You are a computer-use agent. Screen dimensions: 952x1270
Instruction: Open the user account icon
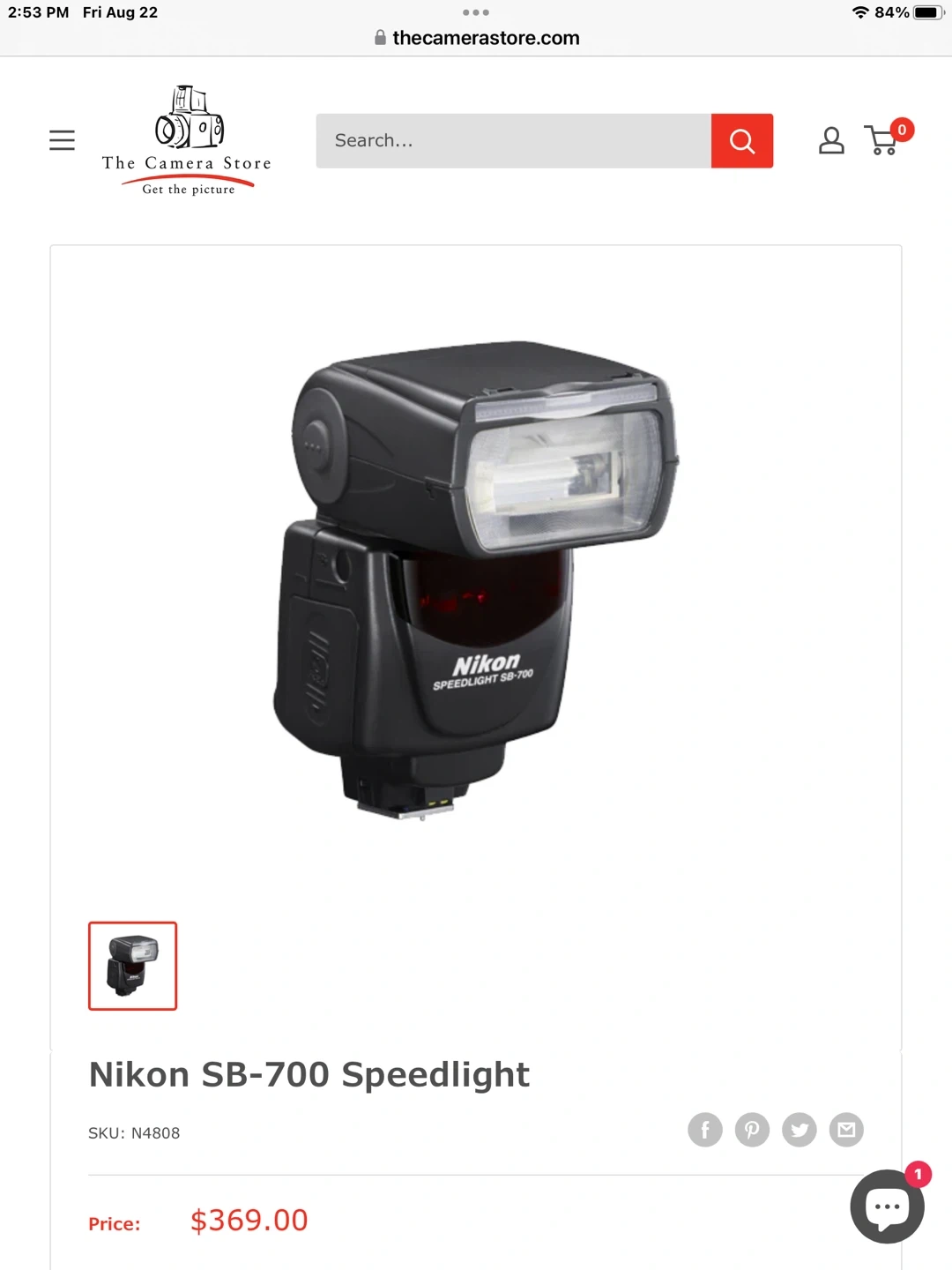point(831,140)
